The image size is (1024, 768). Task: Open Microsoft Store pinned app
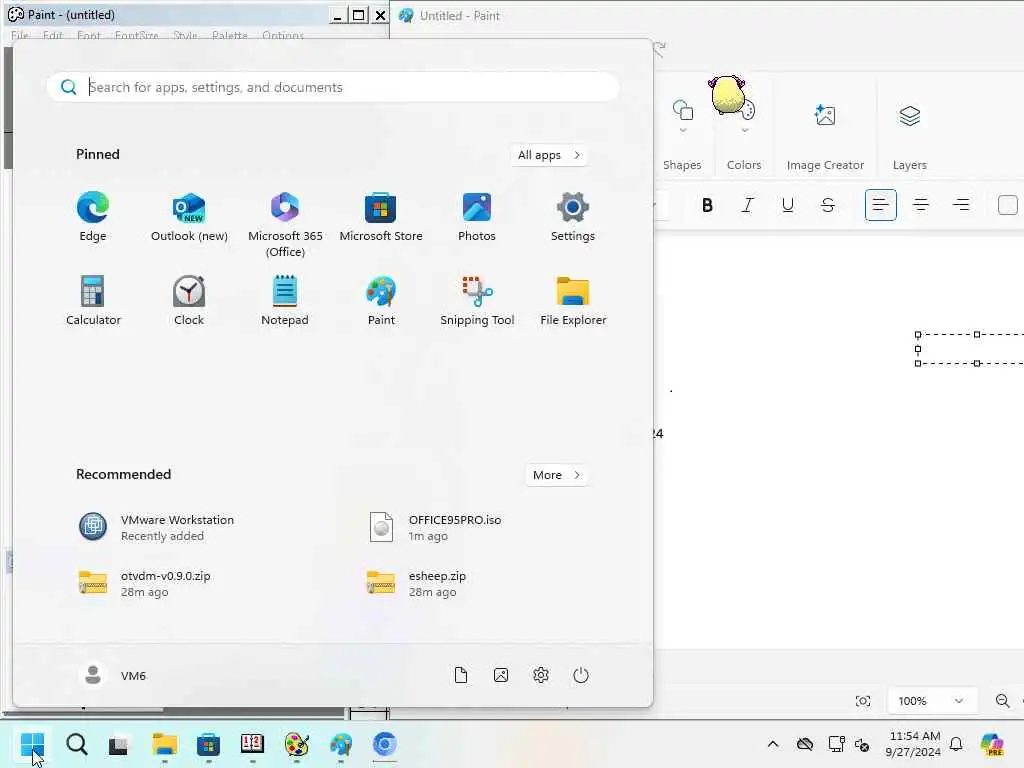(x=381, y=217)
